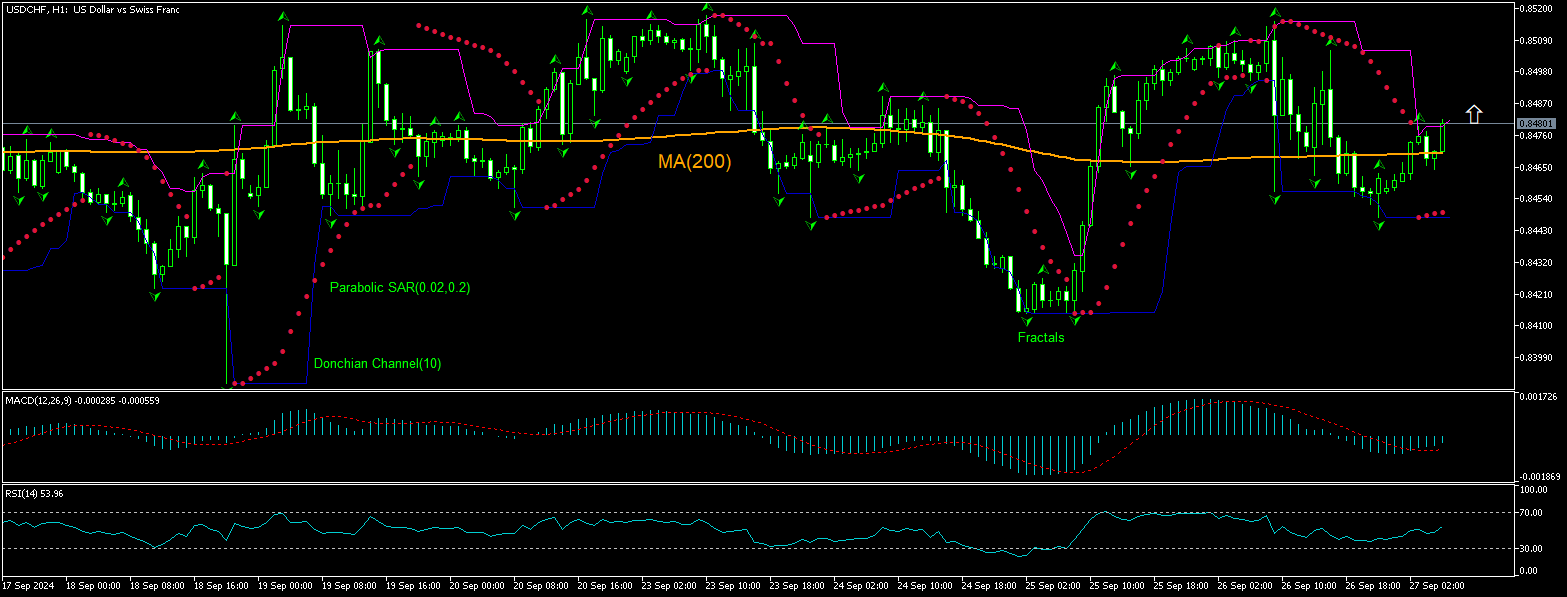The image size is (1567, 597).
Task: Click the orange MA(200) label
Action: (x=694, y=162)
